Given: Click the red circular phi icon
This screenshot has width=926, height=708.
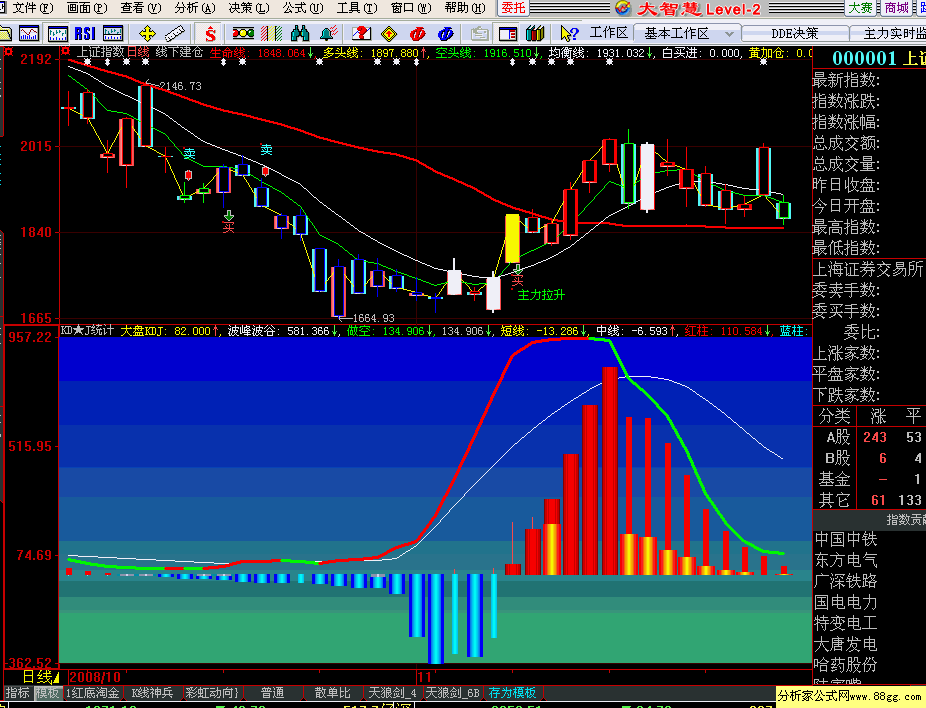Looking at the screenshot, I should click(418, 34).
